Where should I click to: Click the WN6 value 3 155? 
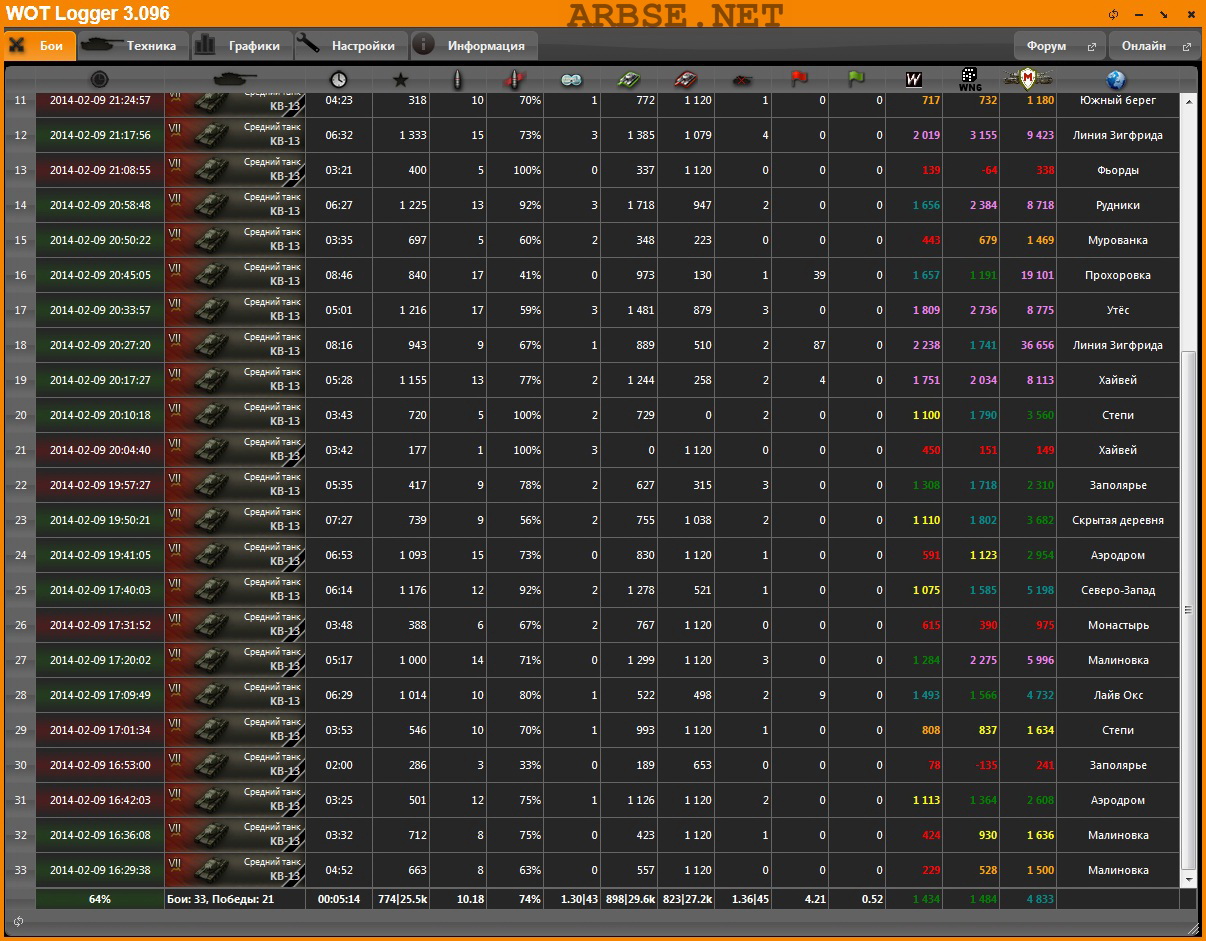[x=983, y=135]
